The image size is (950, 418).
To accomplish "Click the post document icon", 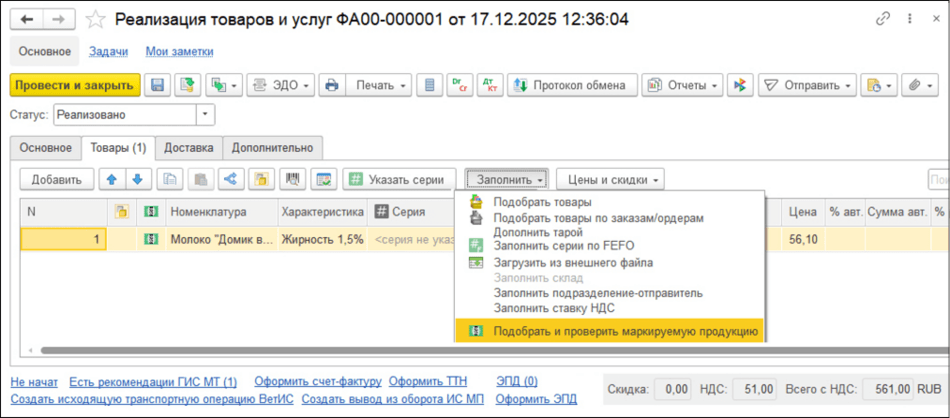I will [x=187, y=85].
